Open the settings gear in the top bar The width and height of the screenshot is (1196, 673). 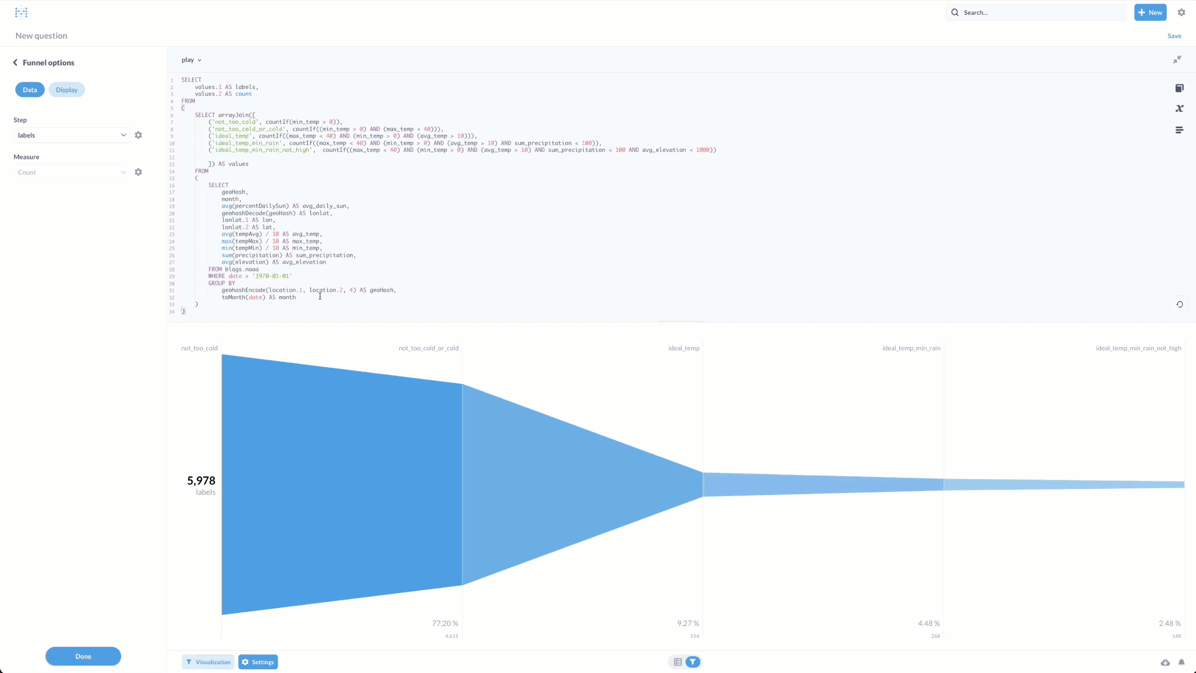click(1181, 13)
